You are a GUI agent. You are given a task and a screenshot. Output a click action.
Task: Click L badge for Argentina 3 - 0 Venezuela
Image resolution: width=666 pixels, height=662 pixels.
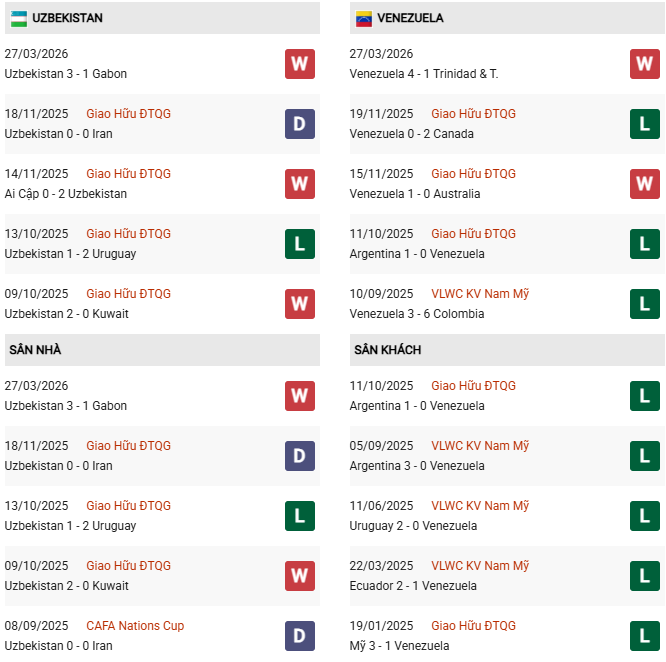click(x=645, y=456)
